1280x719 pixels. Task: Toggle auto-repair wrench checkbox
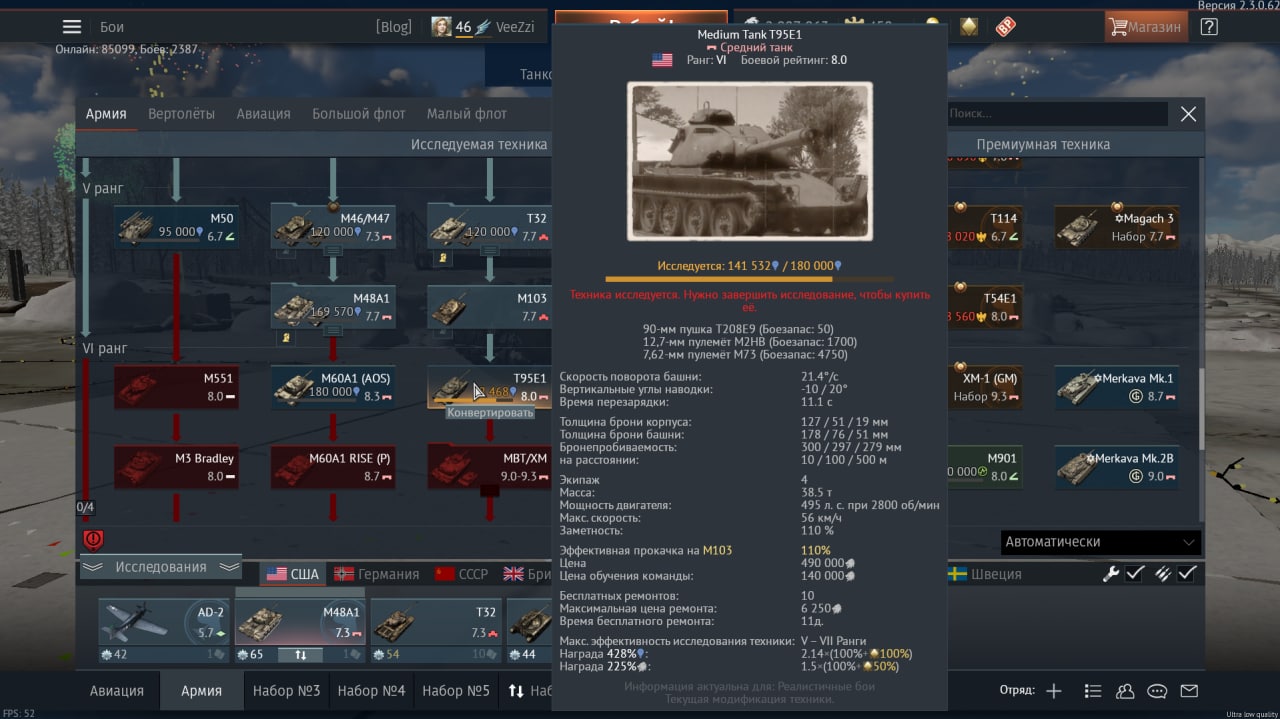pos(1135,574)
